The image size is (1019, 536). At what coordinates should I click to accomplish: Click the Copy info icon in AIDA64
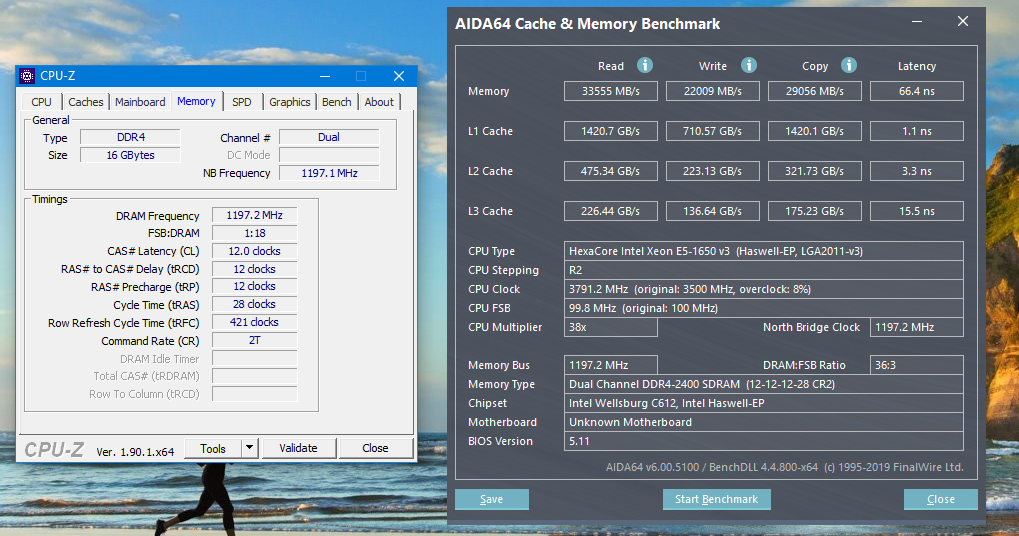tap(849, 65)
